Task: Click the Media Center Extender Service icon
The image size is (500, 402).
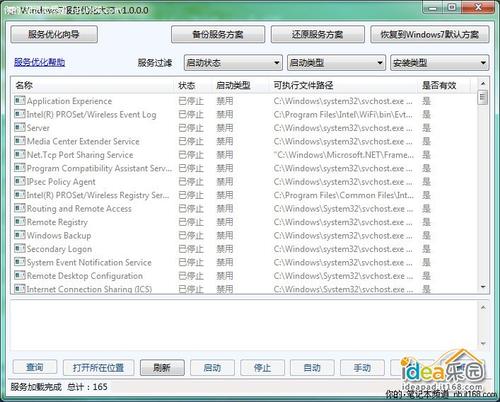Action: (20, 141)
